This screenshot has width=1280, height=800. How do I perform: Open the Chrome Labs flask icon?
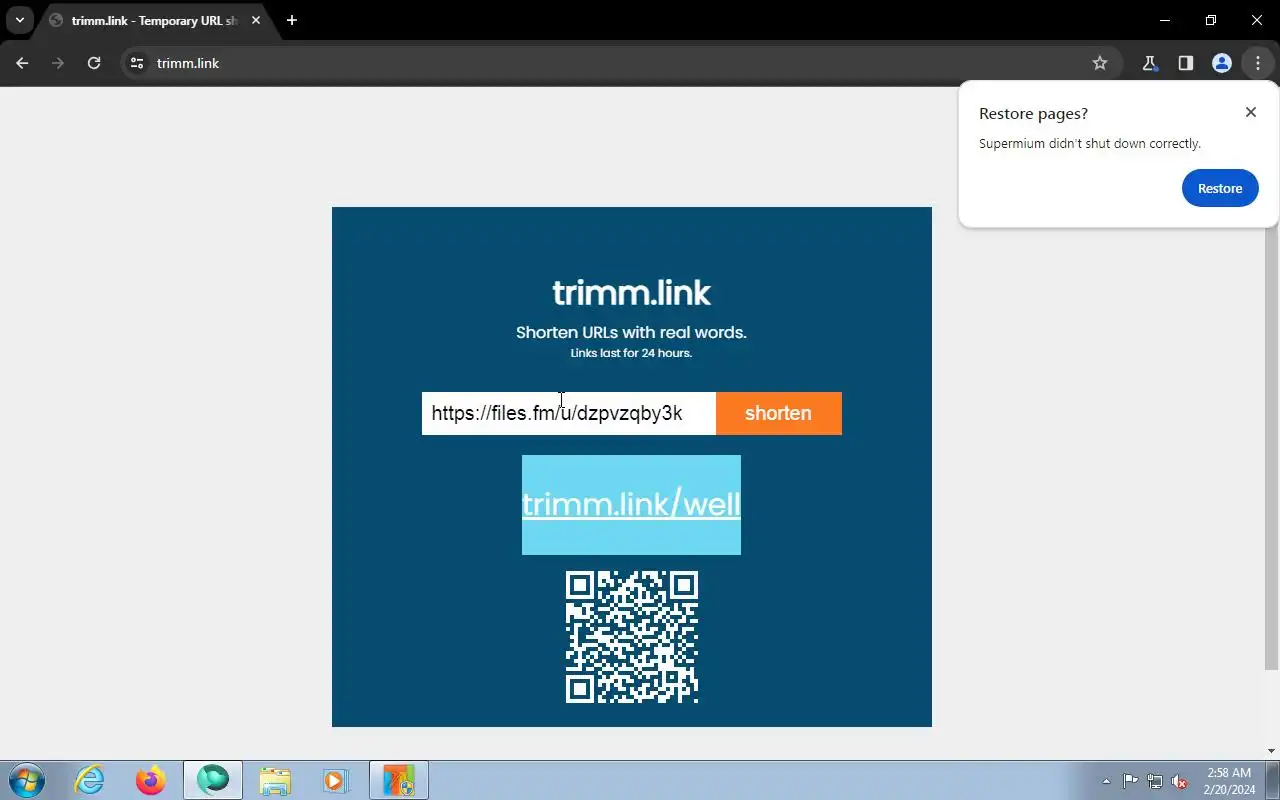tap(1149, 63)
